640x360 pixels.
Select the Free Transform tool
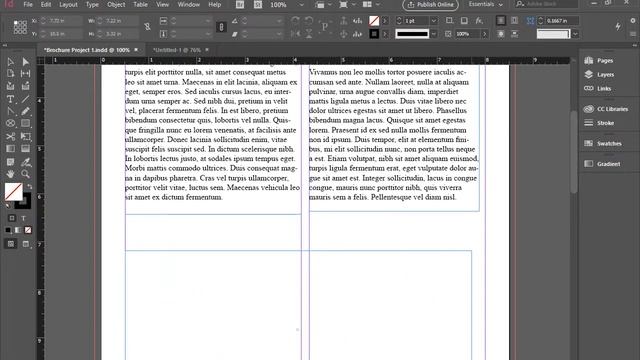25,136
